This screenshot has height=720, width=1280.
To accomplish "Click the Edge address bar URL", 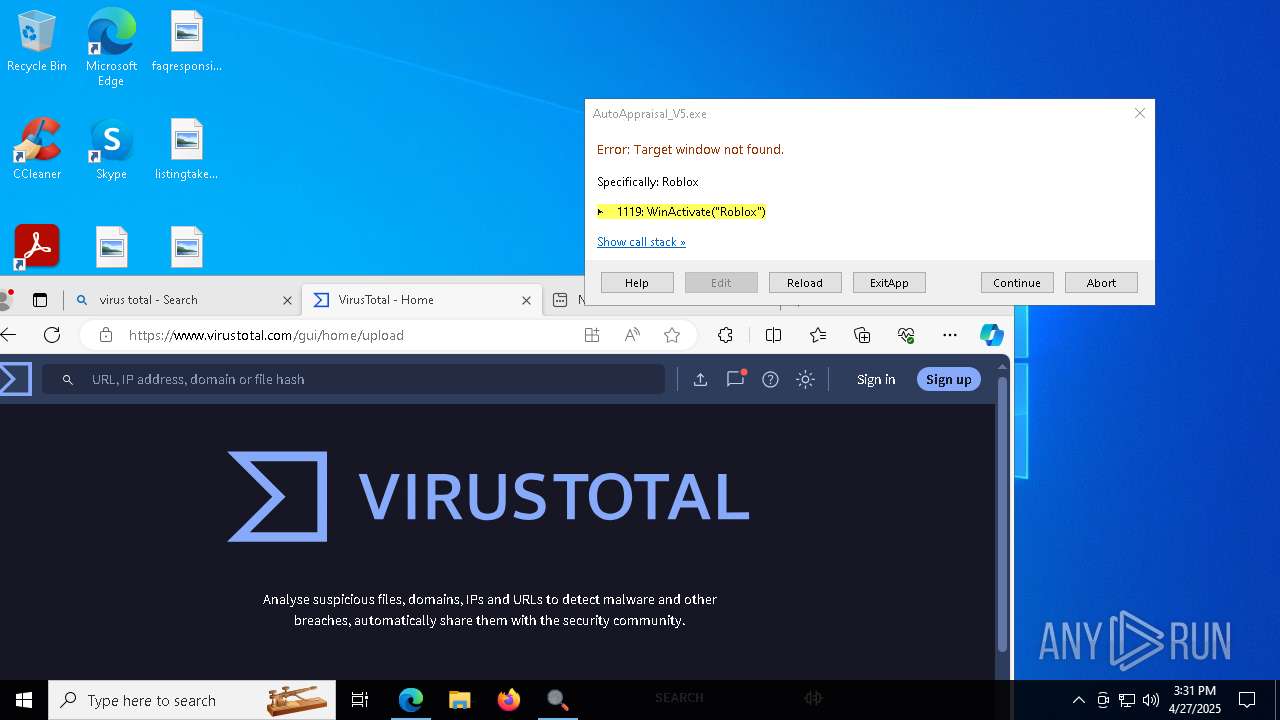I will (266, 335).
